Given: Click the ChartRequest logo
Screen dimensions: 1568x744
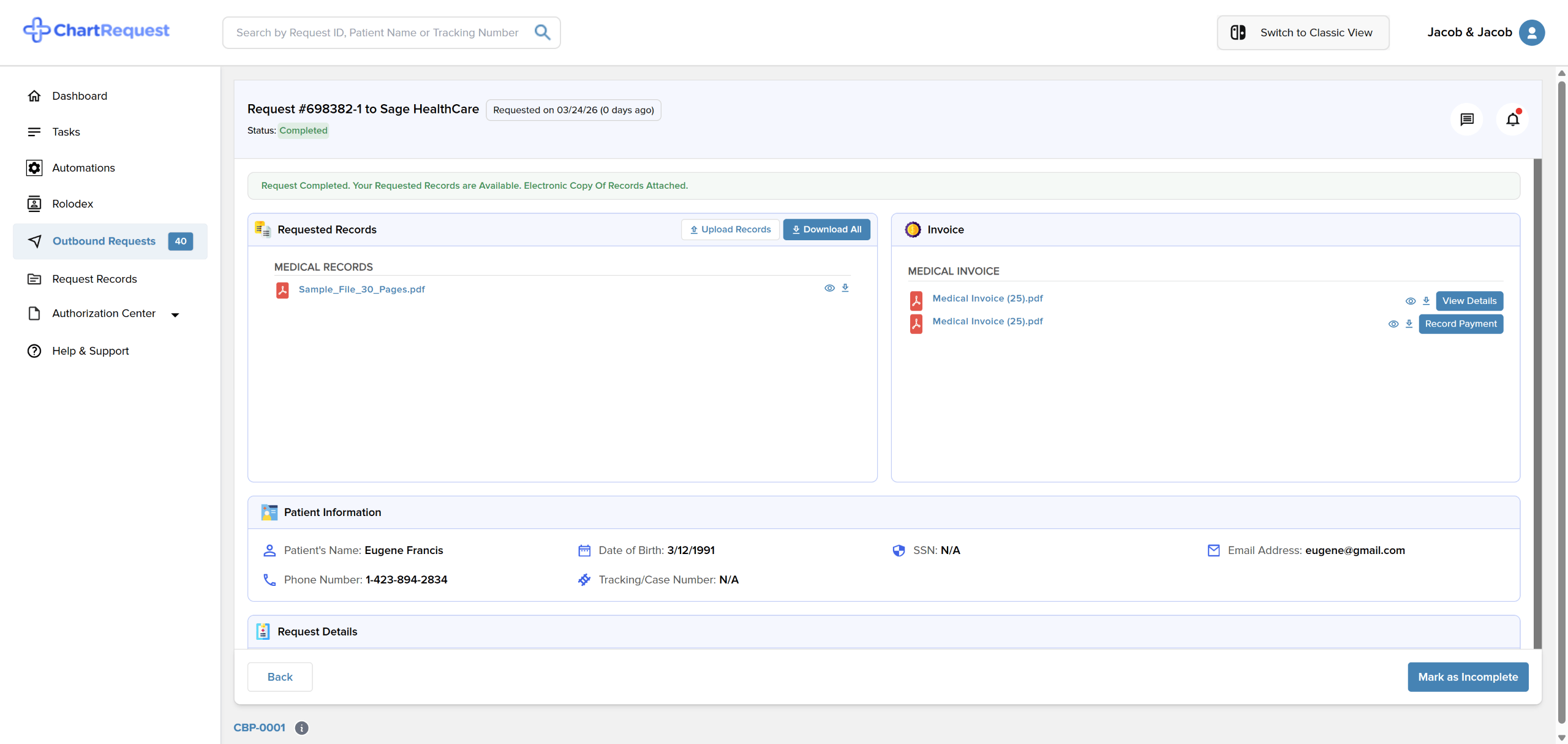Looking at the screenshot, I should tap(96, 30).
